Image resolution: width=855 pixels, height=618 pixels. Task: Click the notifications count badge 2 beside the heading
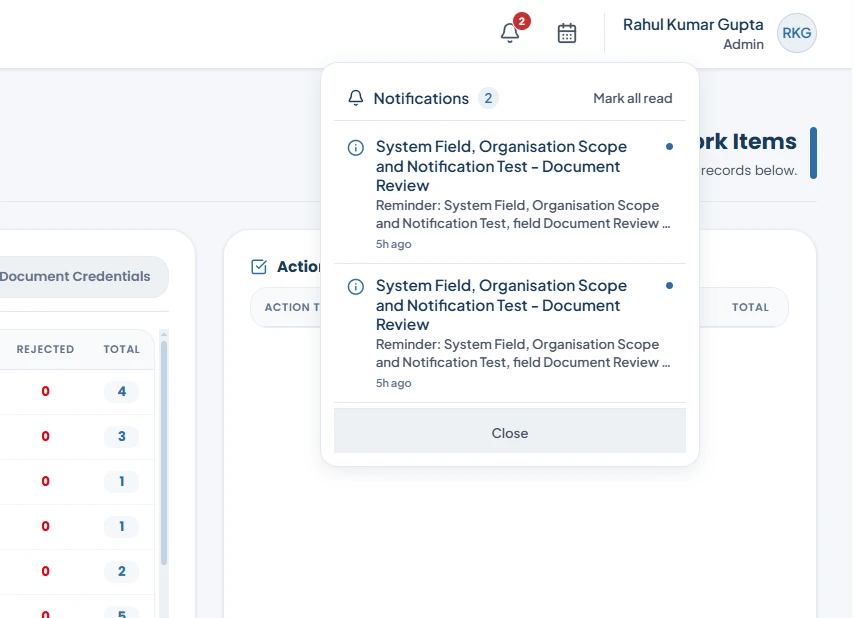488,98
